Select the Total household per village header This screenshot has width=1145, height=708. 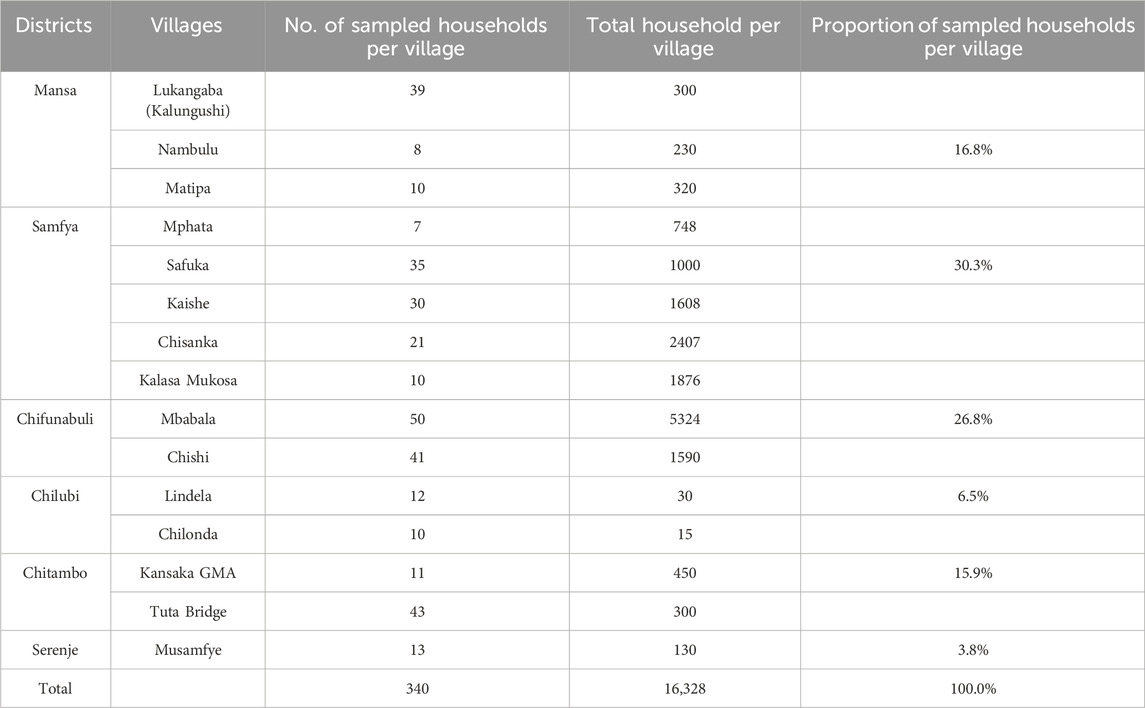pos(684,36)
